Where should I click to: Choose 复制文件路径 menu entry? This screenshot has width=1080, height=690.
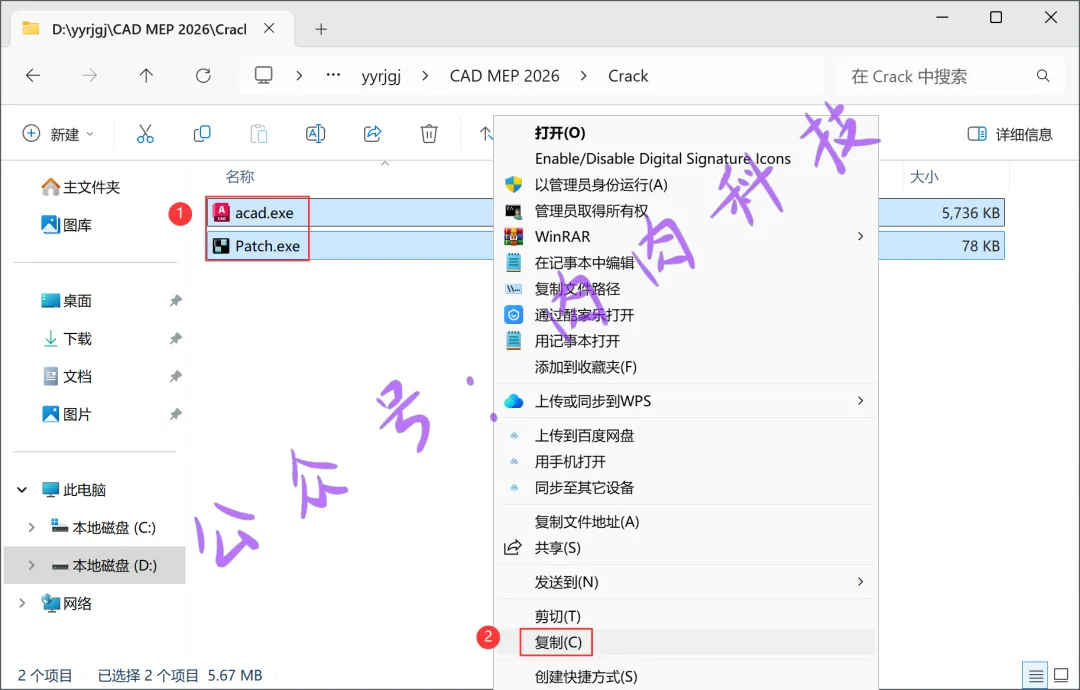tap(578, 289)
